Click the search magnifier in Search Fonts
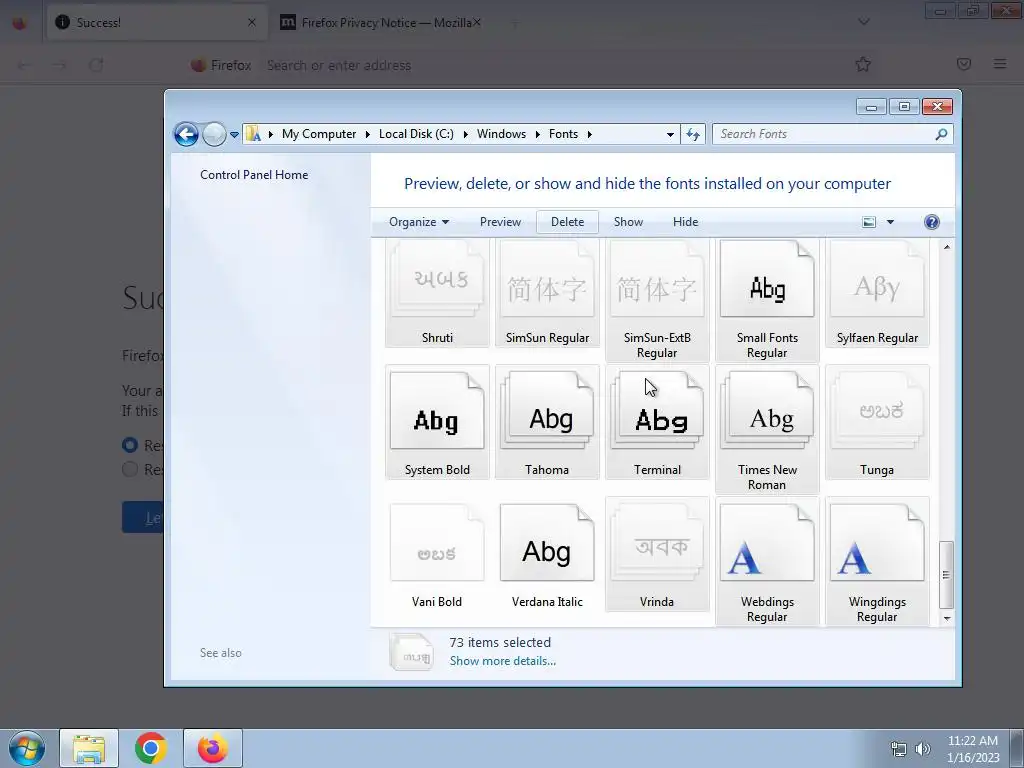This screenshot has height=768, width=1024. coord(941,135)
